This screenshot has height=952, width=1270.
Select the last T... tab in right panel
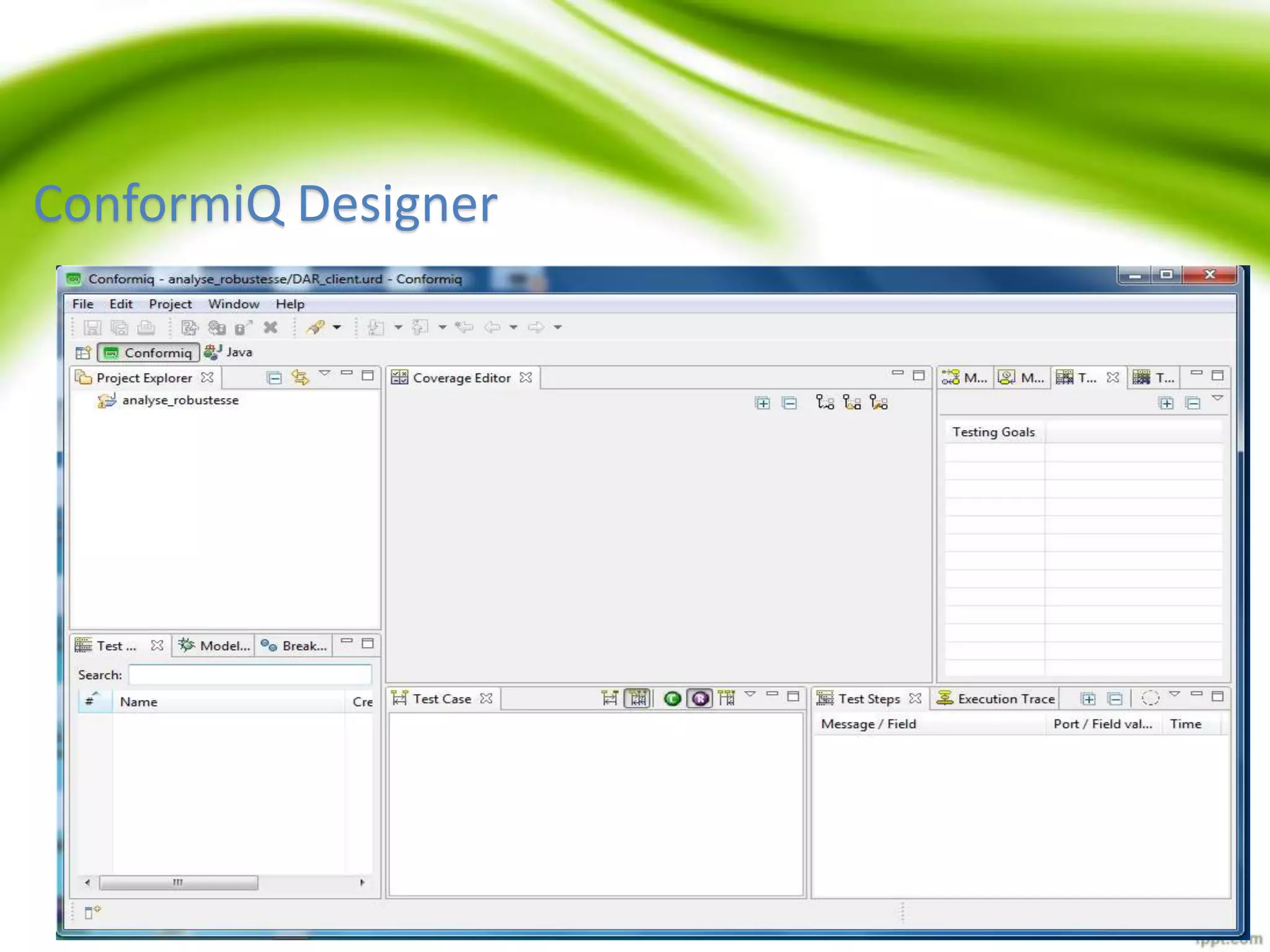[x=1153, y=377]
